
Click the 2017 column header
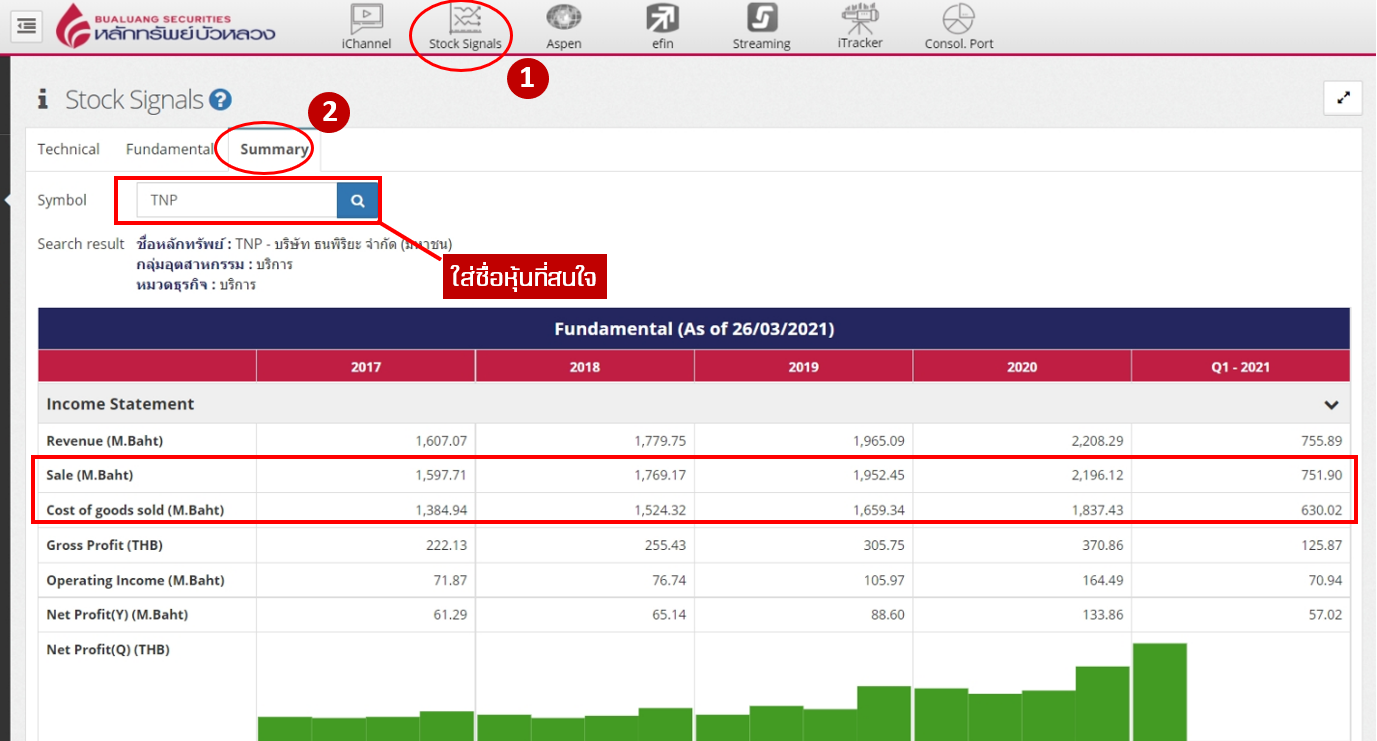coord(366,367)
